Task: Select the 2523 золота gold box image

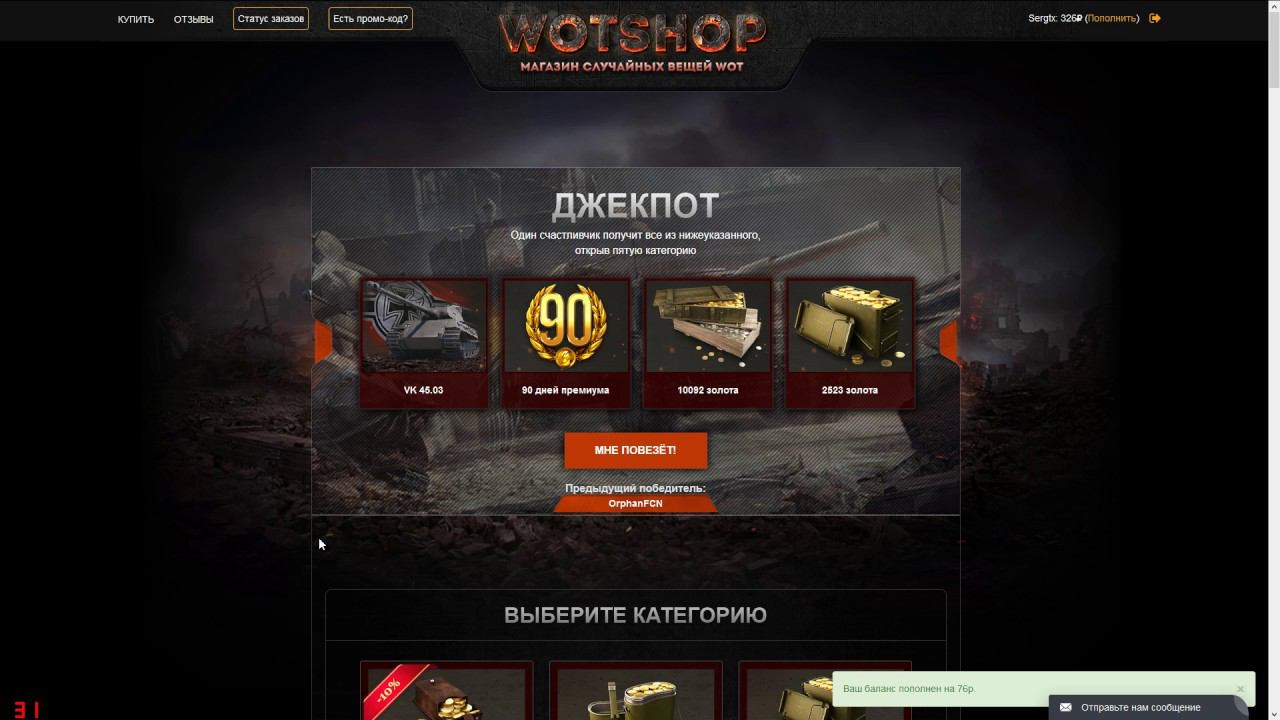Action: (850, 326)
